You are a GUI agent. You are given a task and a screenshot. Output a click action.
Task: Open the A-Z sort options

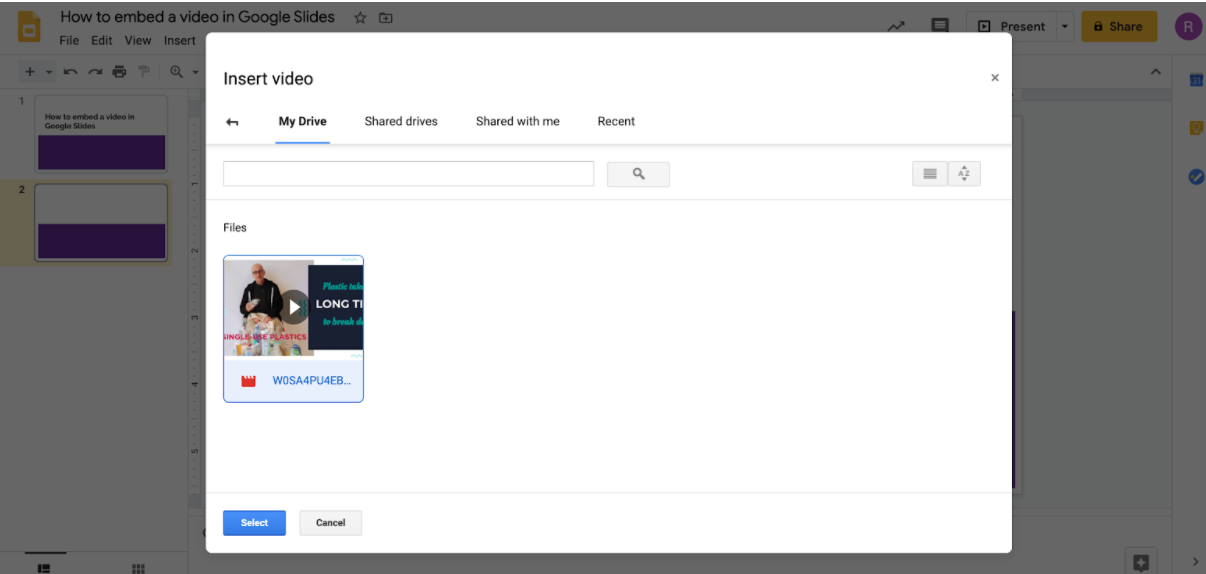tap(964, 174)
